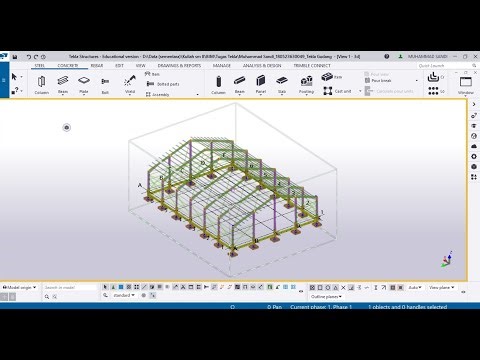Image resolution: width=480 pixels, height=360 pixels.
Task: Open the VIEW ribbon tab
Action: [x=140, y=66]
